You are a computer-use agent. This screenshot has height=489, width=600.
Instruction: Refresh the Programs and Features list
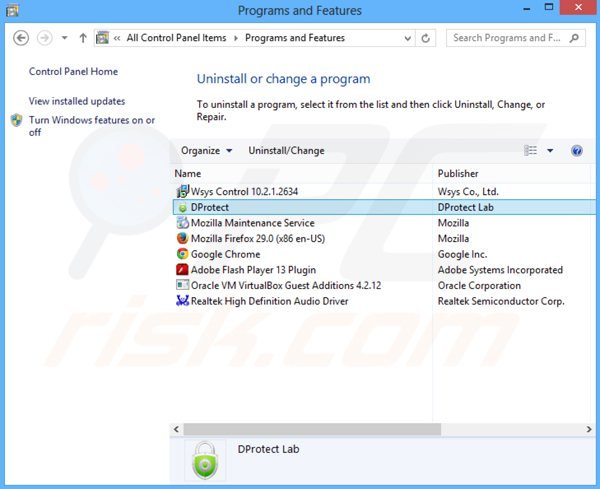[425, 38]
